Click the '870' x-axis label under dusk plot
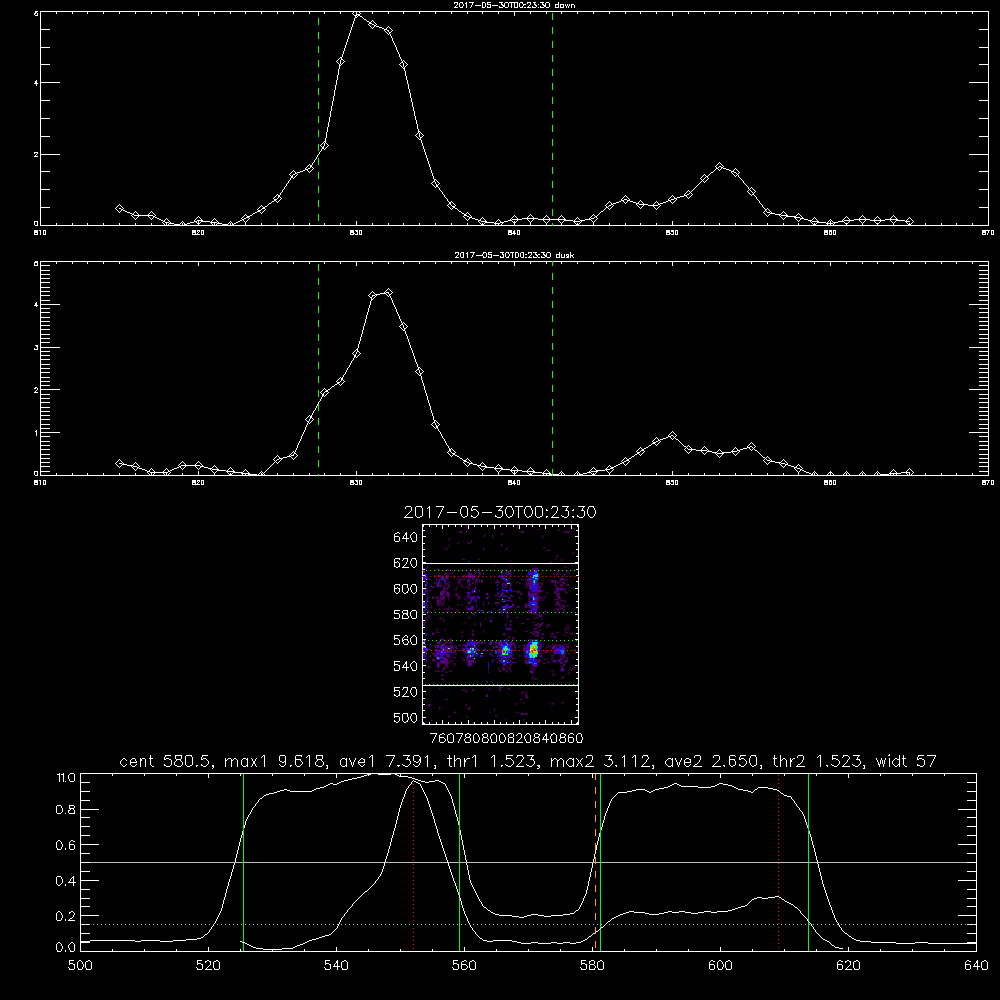The height and width of the screenshot is (1000, 1000). pyautogui.click(x=987, y=483)
